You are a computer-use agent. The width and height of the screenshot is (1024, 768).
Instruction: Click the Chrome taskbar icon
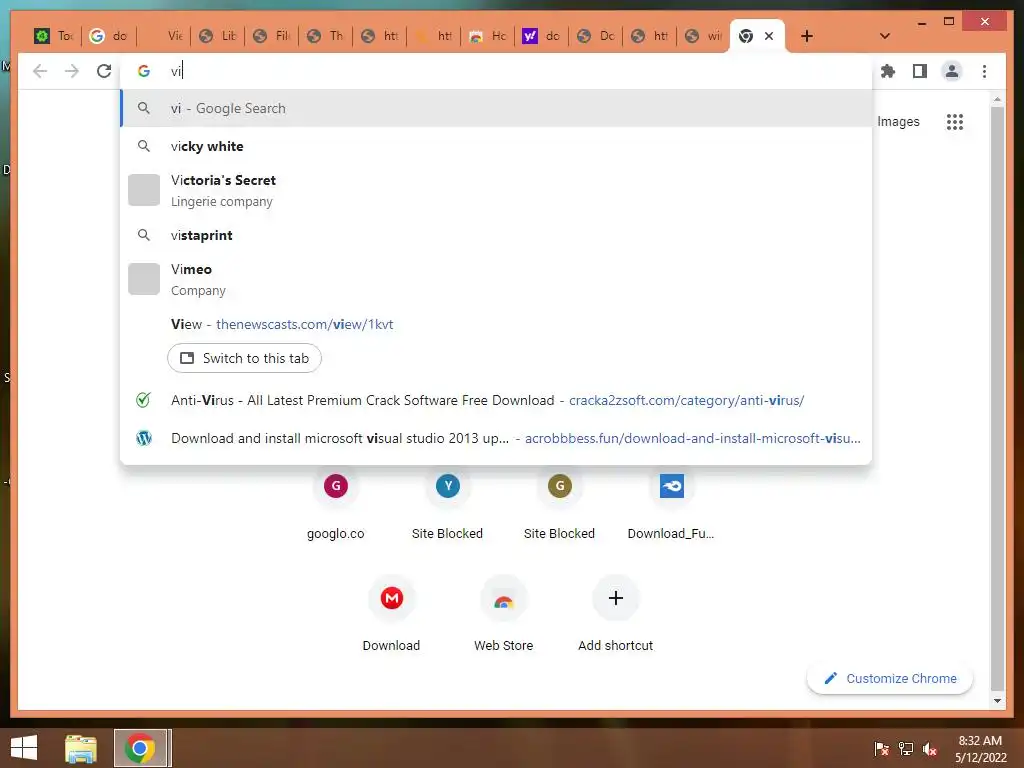pyautogui.click(x=140, y=748)
